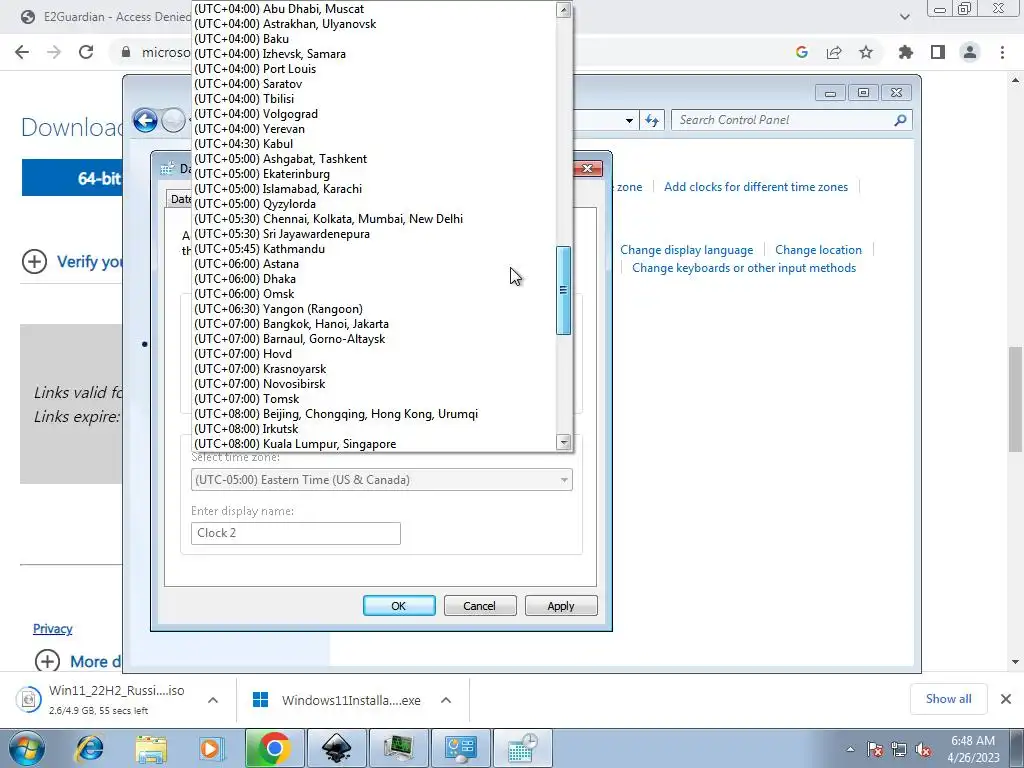
Task: Choose (UTC+05:00) Qyzylorda from the list
Action: tap(374, 204)
